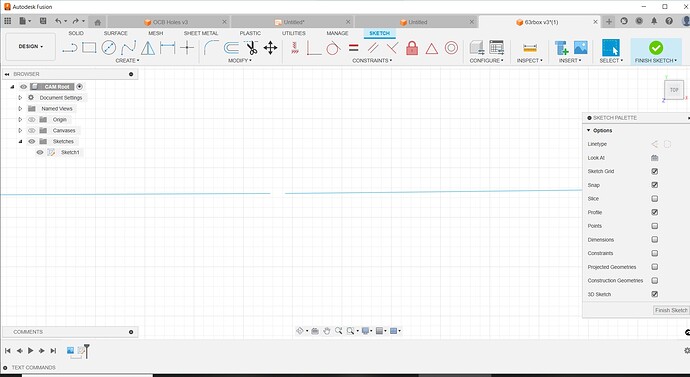Toggle visibility of Canvases folder
The image size is (690, 377).
coord(32,130)
